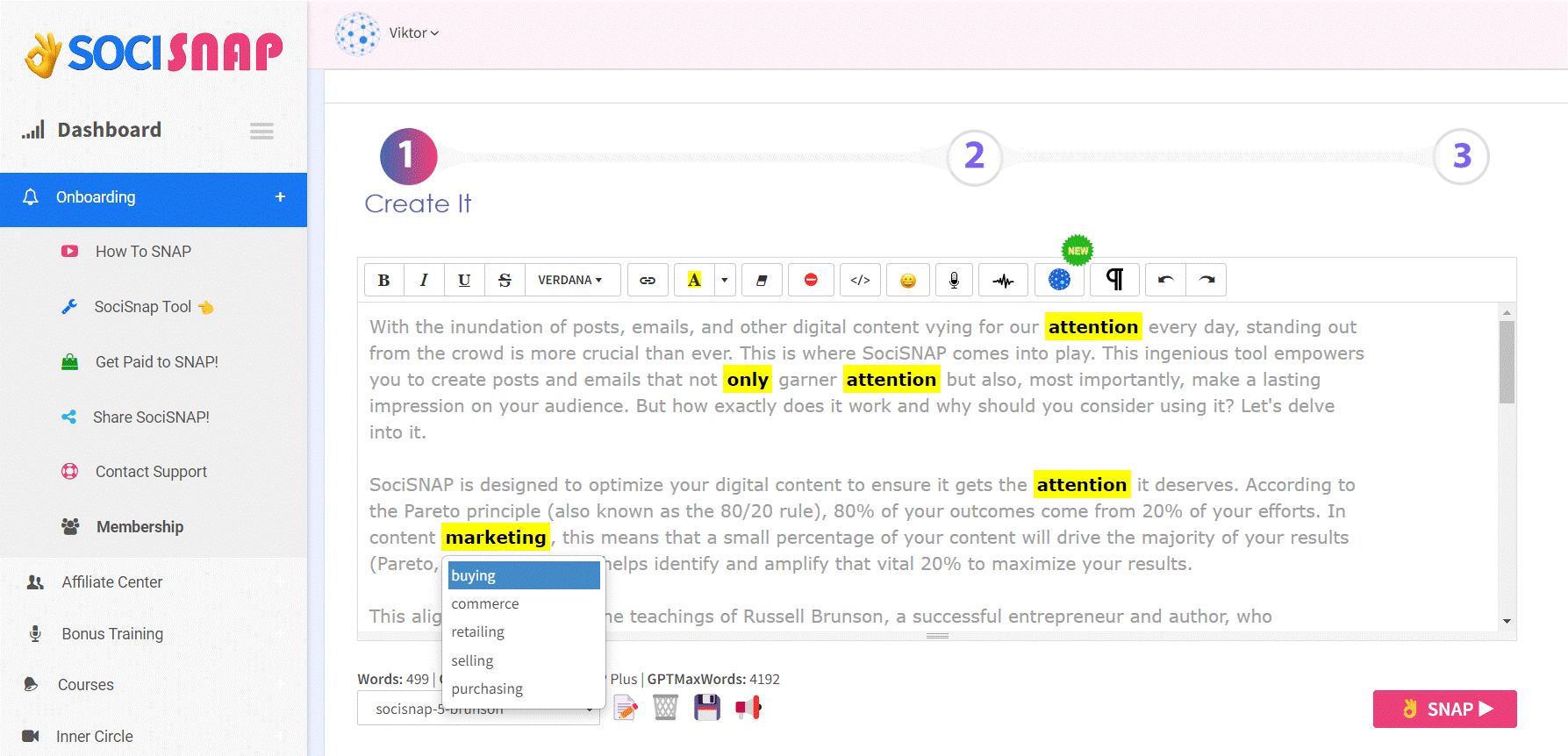Choose 'selling' synonym from suggestion list

[524, 660]
